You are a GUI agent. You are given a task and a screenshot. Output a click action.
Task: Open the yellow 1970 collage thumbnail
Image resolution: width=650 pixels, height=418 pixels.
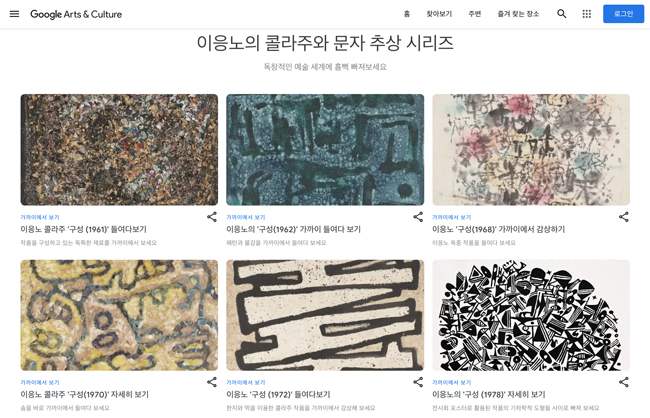[119, 315]
